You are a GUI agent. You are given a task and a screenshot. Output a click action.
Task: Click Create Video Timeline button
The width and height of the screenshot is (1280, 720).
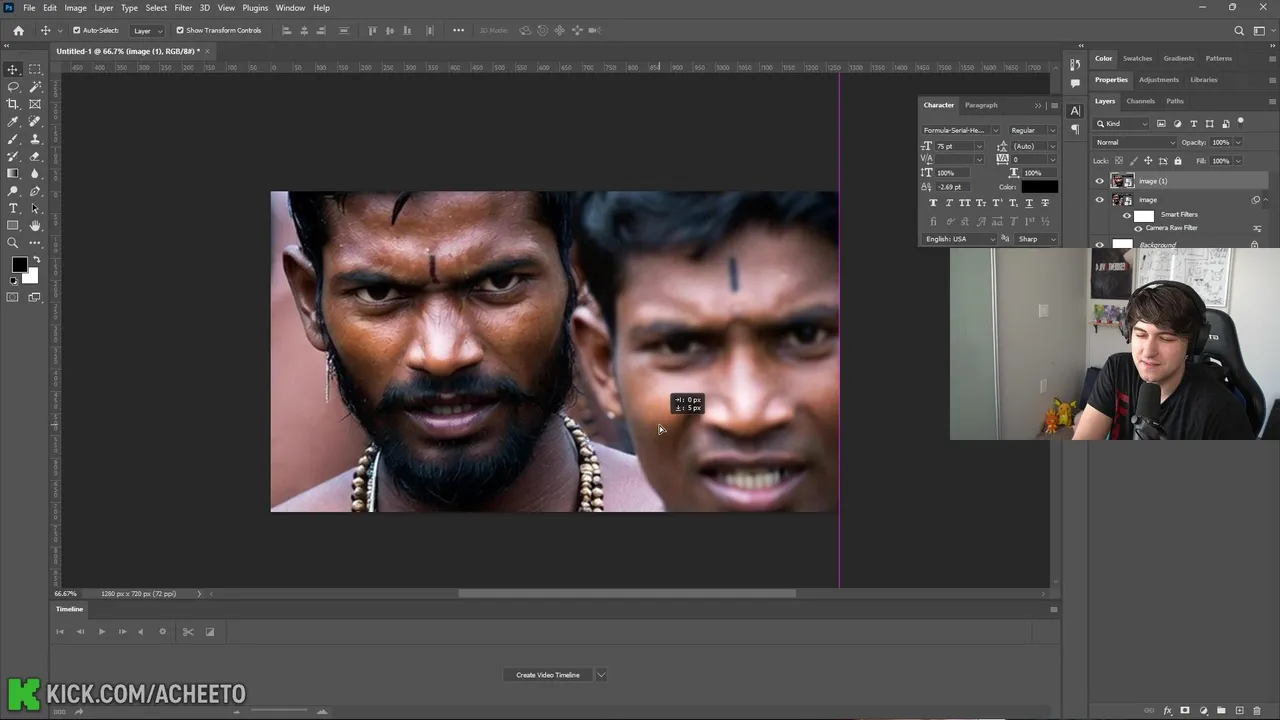click(548, 675)
